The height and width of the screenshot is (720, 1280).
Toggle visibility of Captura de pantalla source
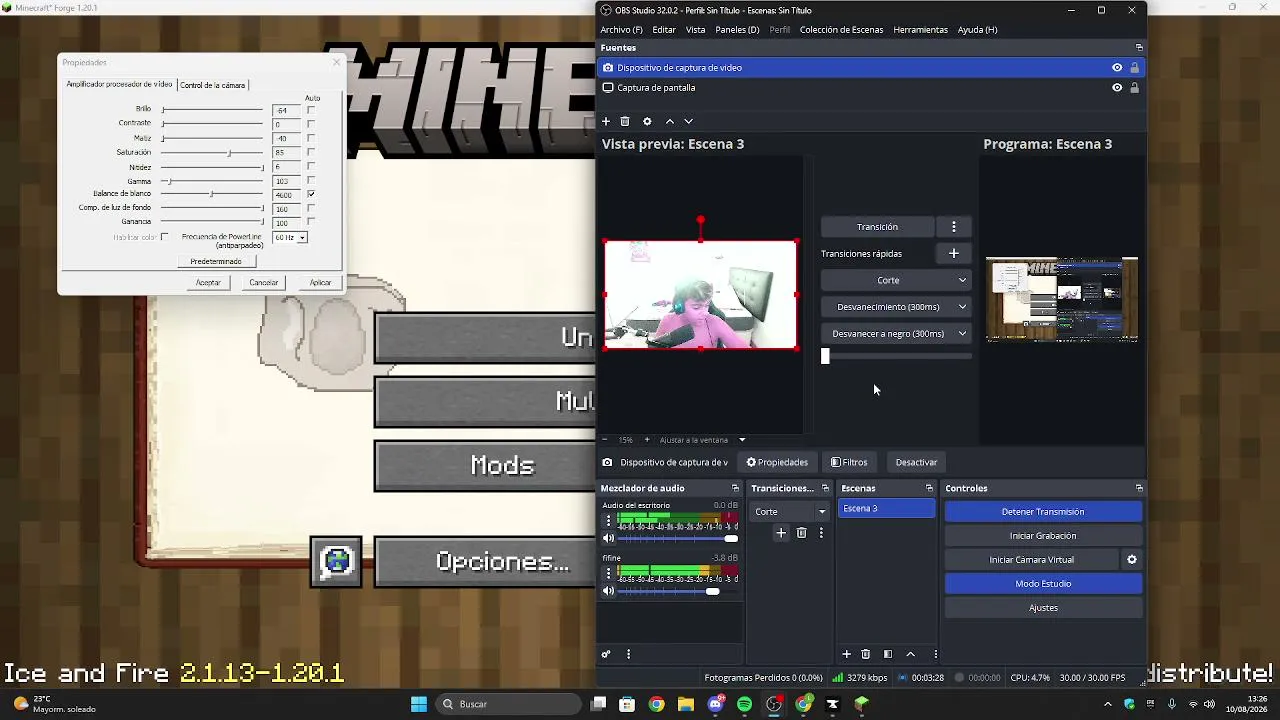(1117, 88)
